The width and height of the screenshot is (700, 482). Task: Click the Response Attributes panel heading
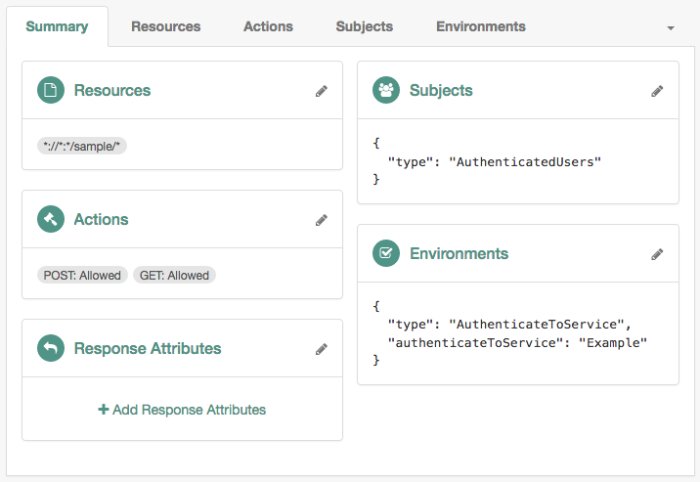click(147, 348)
